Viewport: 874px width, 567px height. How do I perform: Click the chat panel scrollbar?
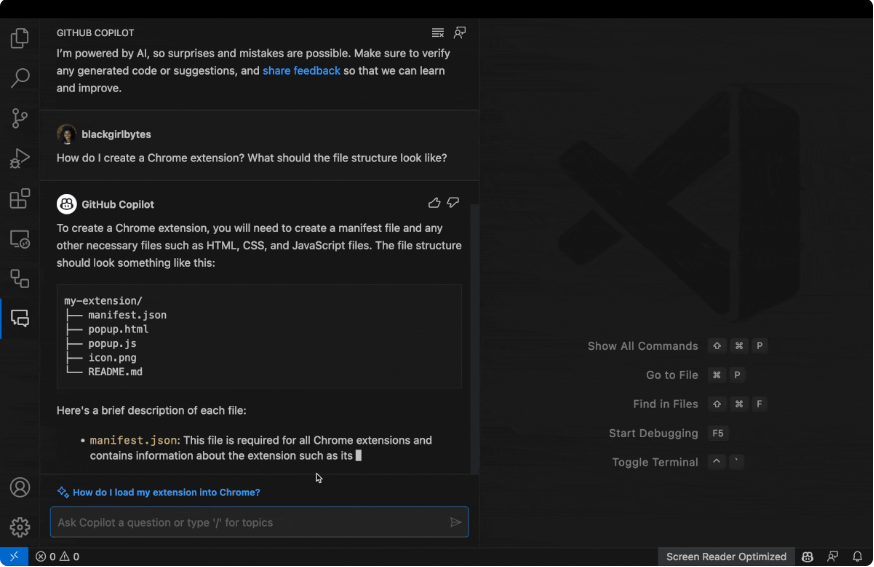[474, 338]
